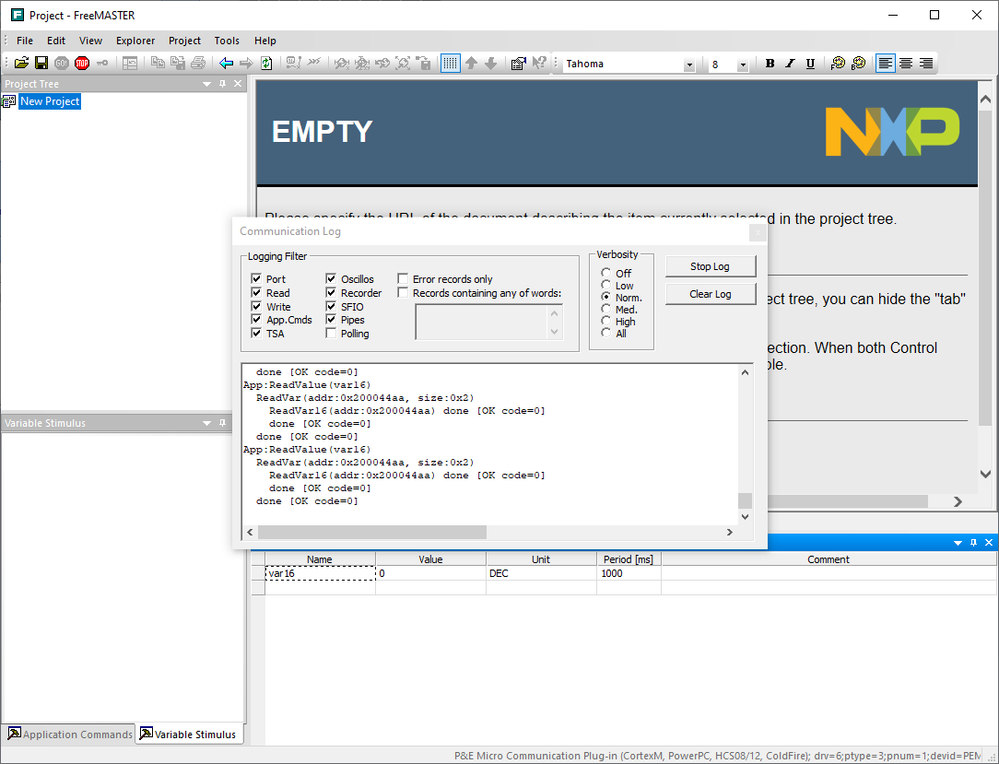Set verbosity to Off
The image size is (999, 764).
(x=606, y=273)
